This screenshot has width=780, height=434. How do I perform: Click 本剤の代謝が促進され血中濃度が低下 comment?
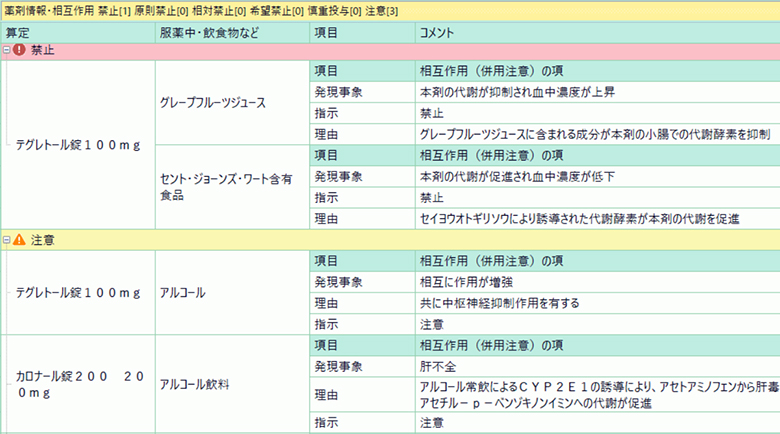(x=517, y=177)
